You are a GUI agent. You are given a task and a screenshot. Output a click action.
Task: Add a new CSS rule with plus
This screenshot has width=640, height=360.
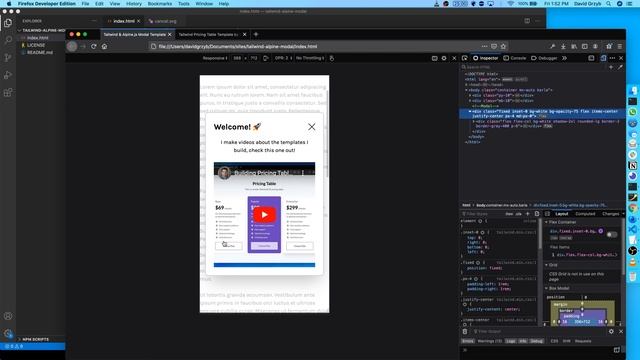click(527, 214)
